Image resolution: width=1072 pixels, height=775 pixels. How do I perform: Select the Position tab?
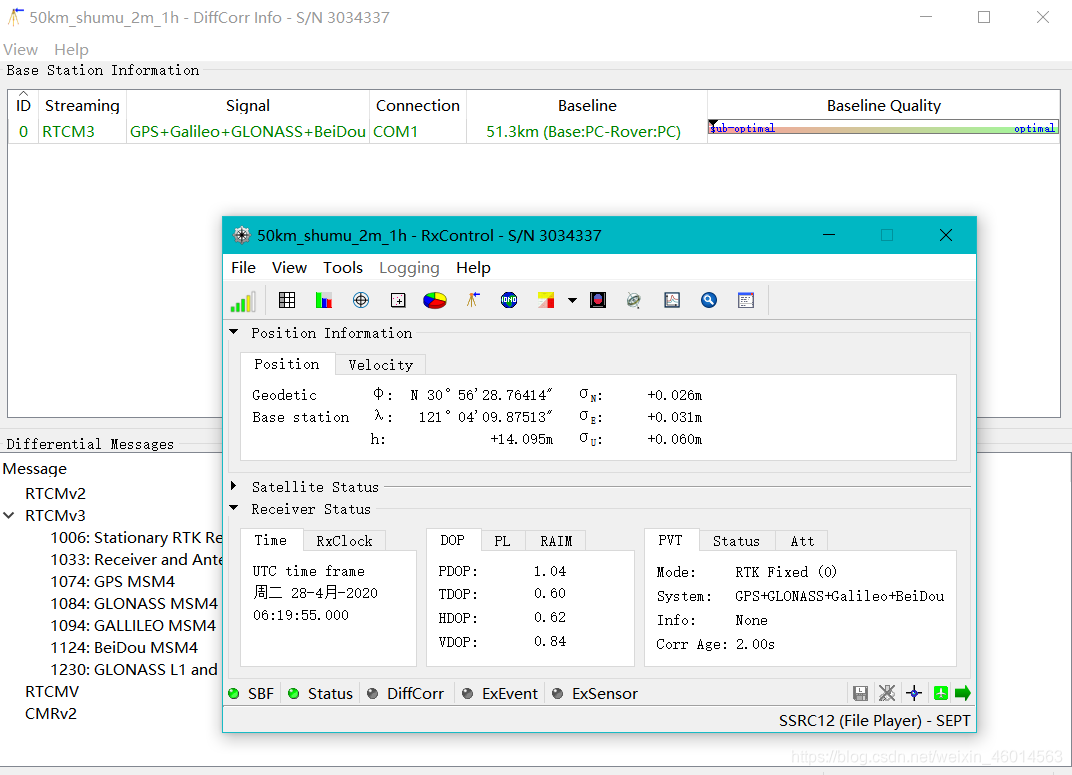287,364
